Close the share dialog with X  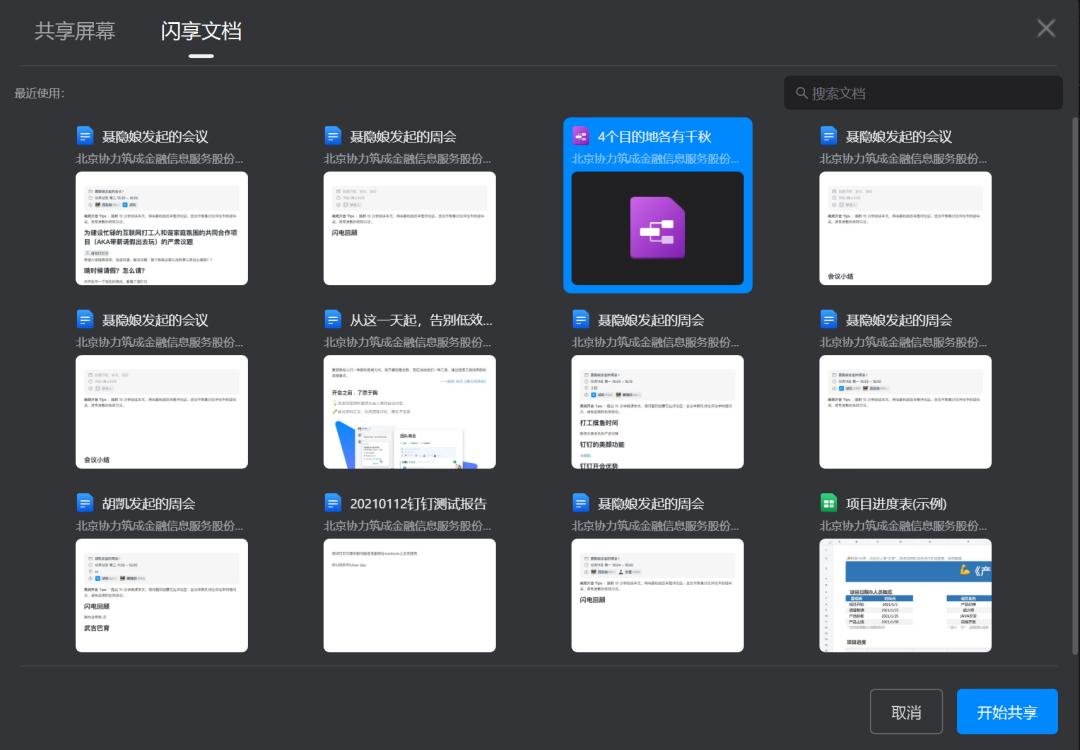click(x=1046, y=28)
